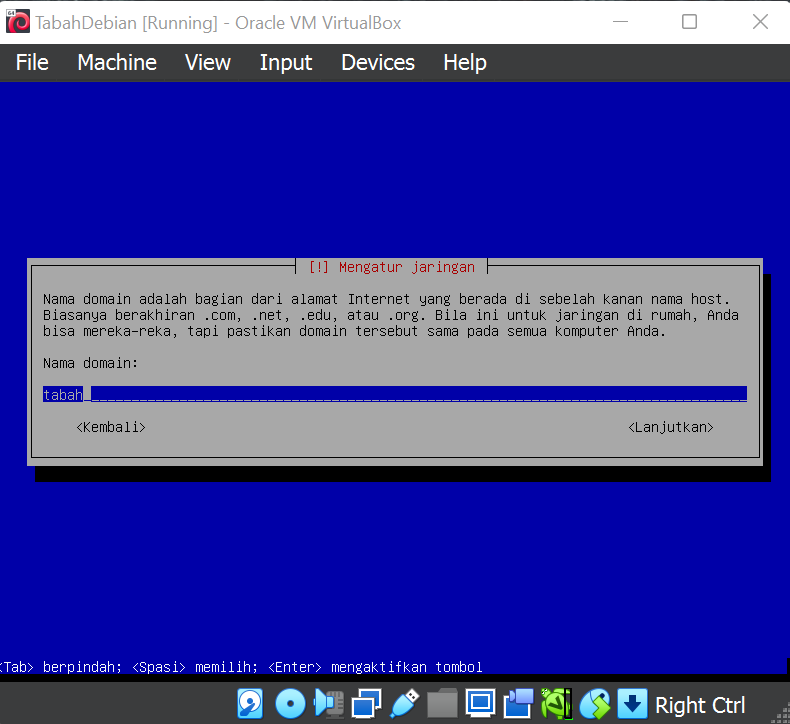Open the Devices menu
This screenshot has height=724, width=790.
(378, 63)
